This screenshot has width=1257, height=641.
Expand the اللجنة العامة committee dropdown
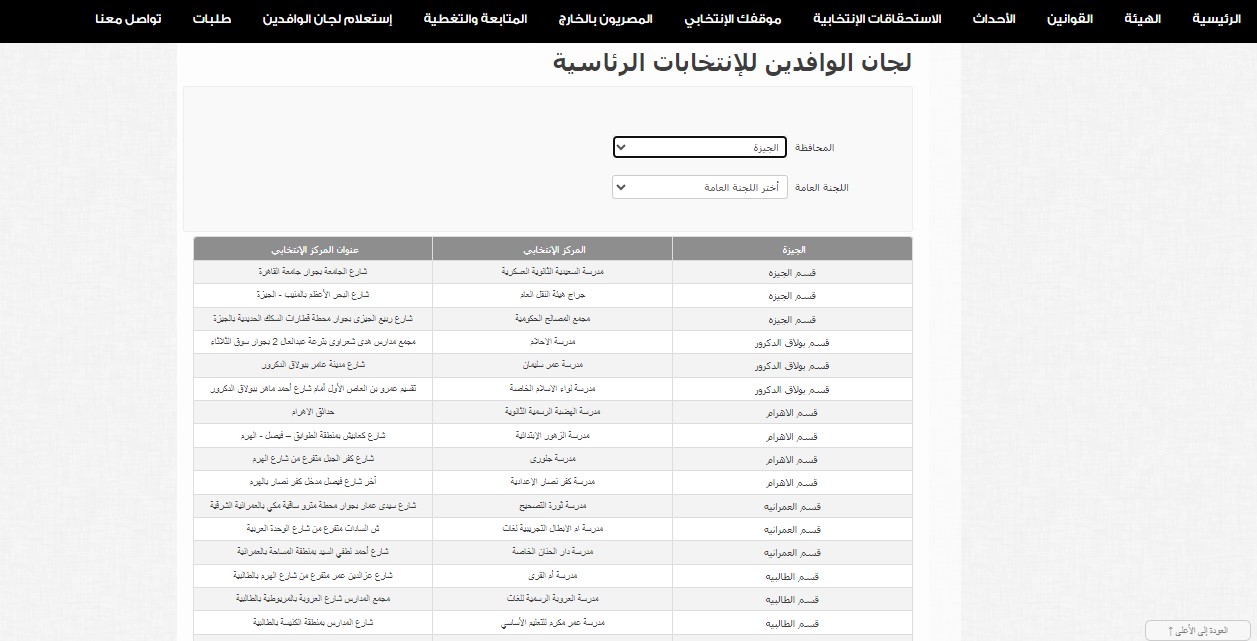699,188
